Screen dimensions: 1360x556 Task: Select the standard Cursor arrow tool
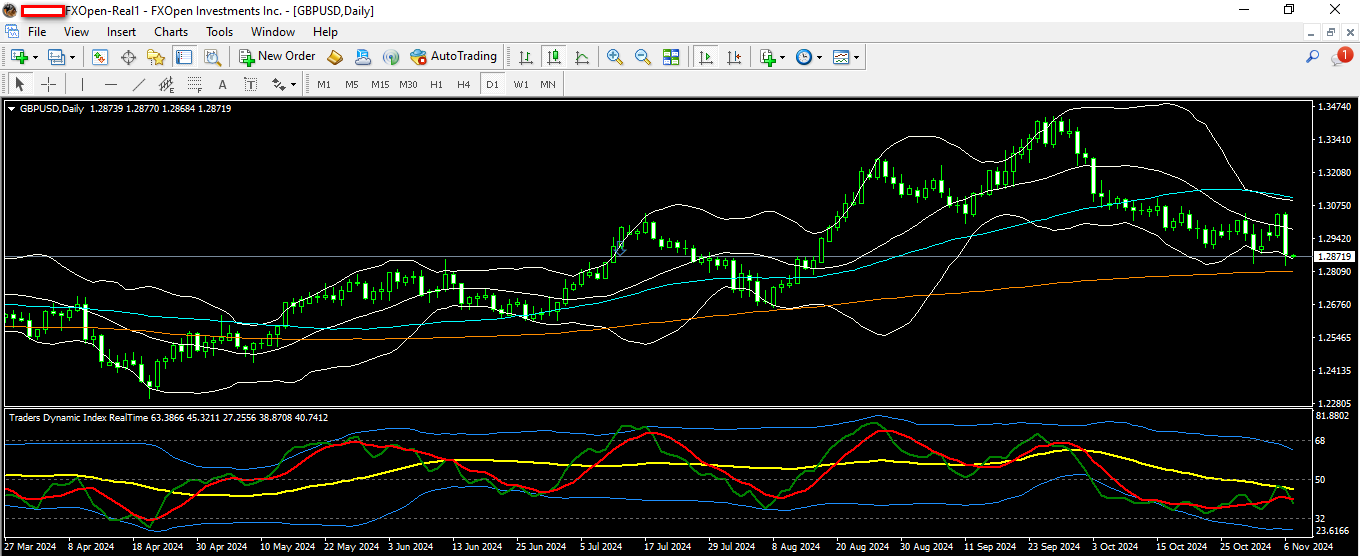(x=19, y=84)
